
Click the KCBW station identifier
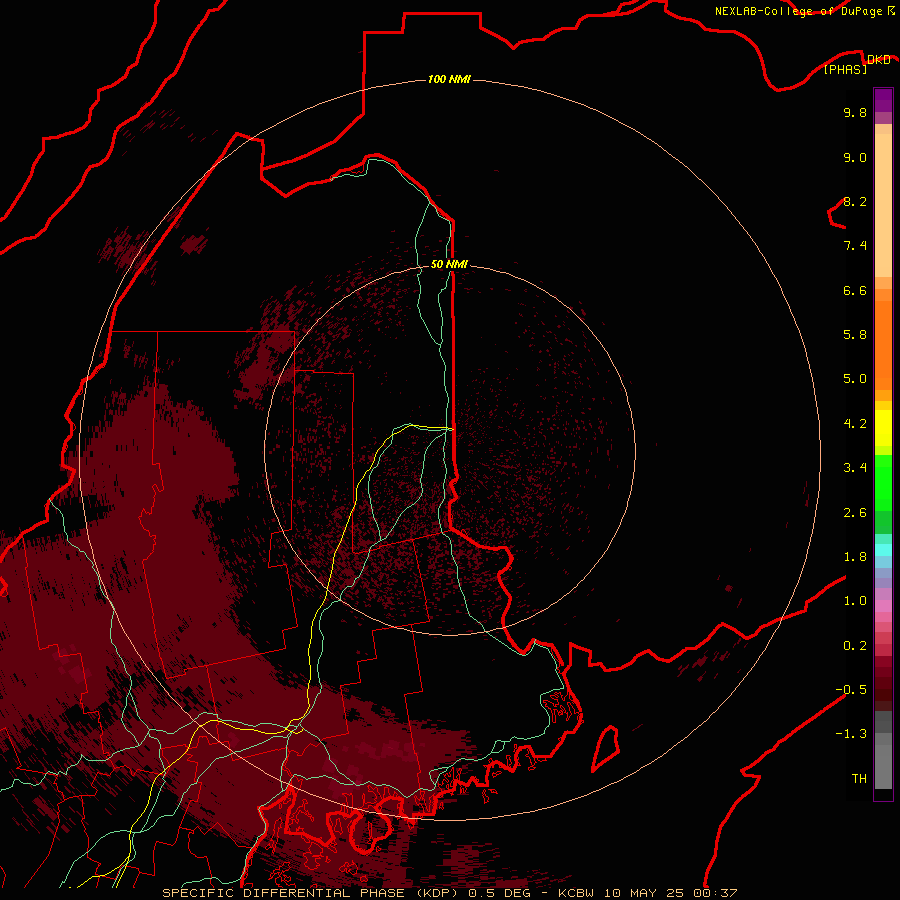point(576,893)
